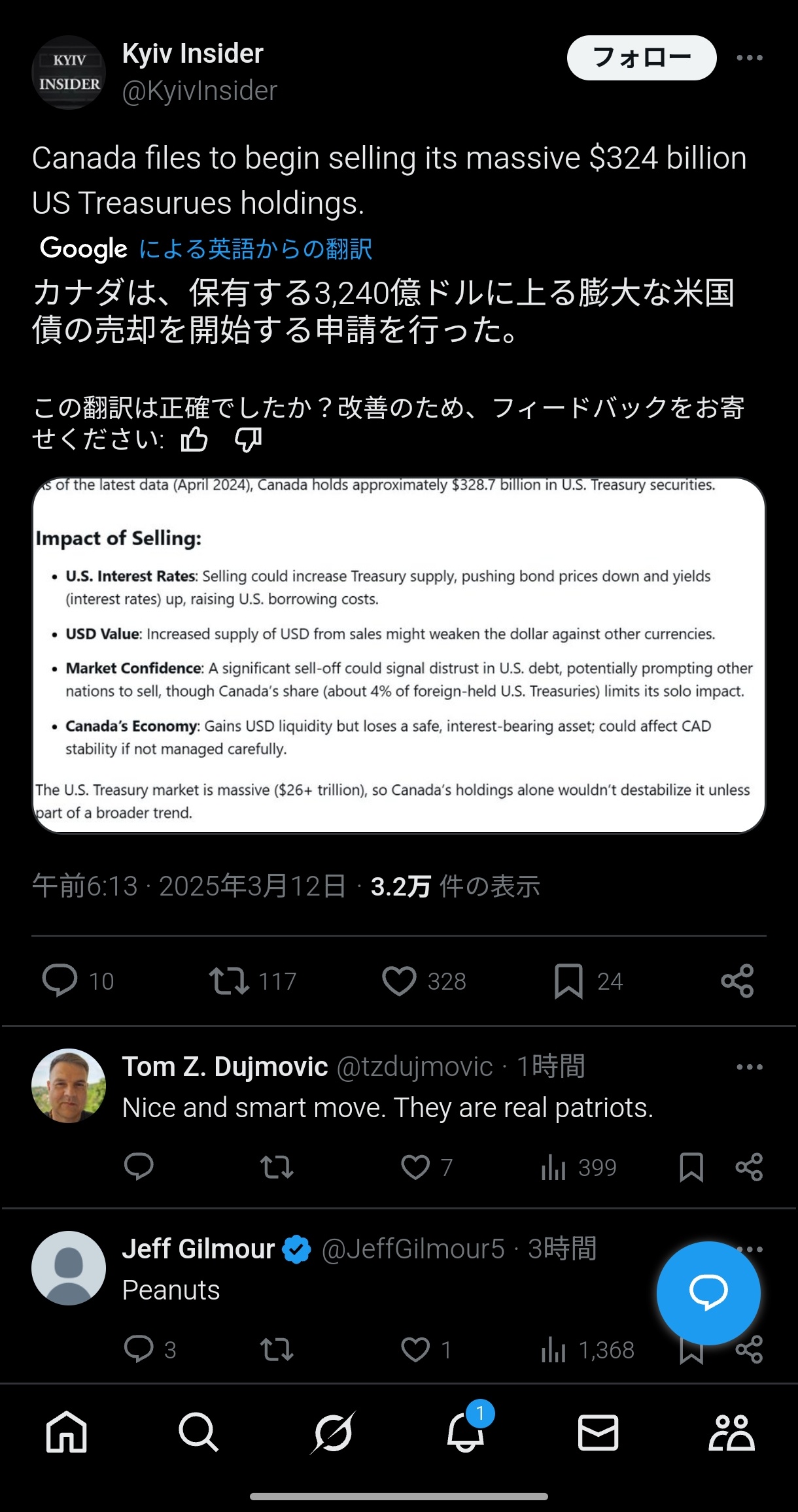The image size is (798, 1512).
Task: Open the Google translation link
Action: 255,249
